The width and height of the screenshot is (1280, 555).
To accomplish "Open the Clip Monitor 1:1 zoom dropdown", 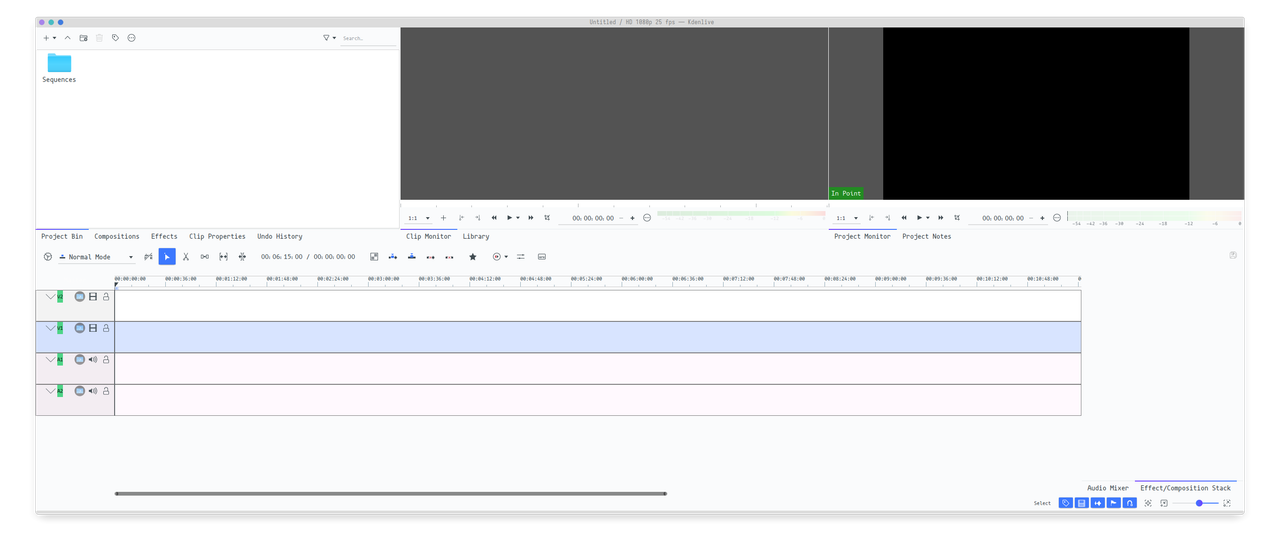I will click(418, 218).
